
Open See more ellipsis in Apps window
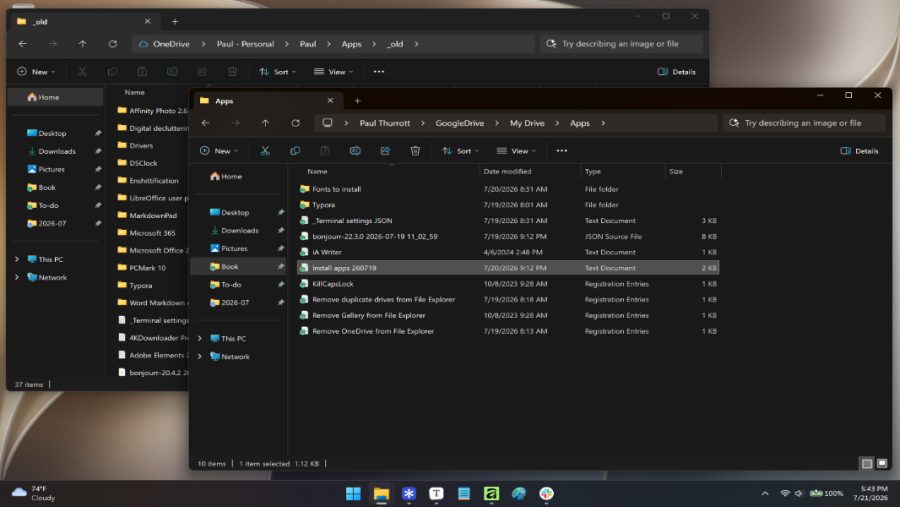[562, 151]
